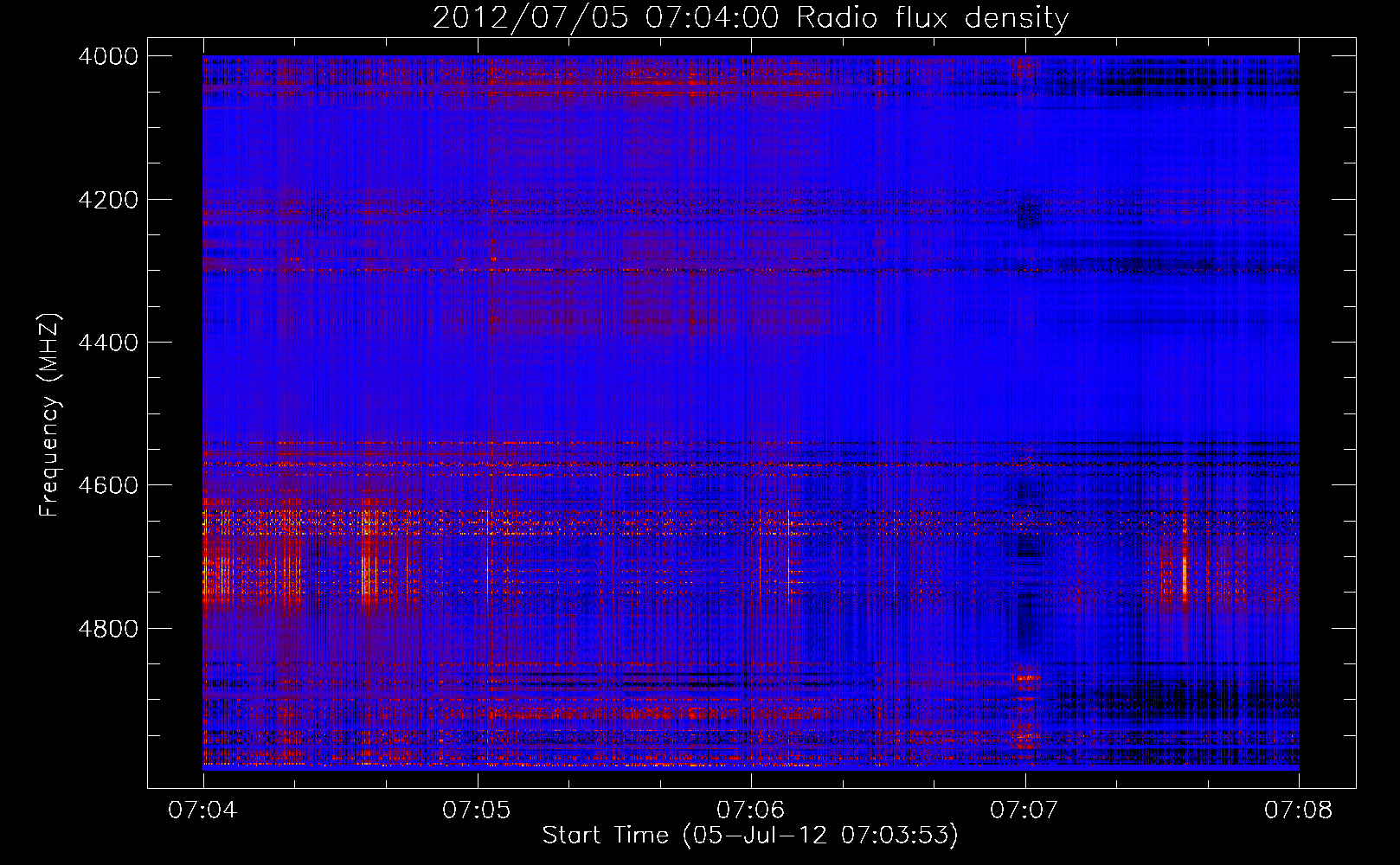Click the 'Start Time (05-Jul-12 07:03:53)' label
Screen dimensions: 1400x865
pos(750,836)
